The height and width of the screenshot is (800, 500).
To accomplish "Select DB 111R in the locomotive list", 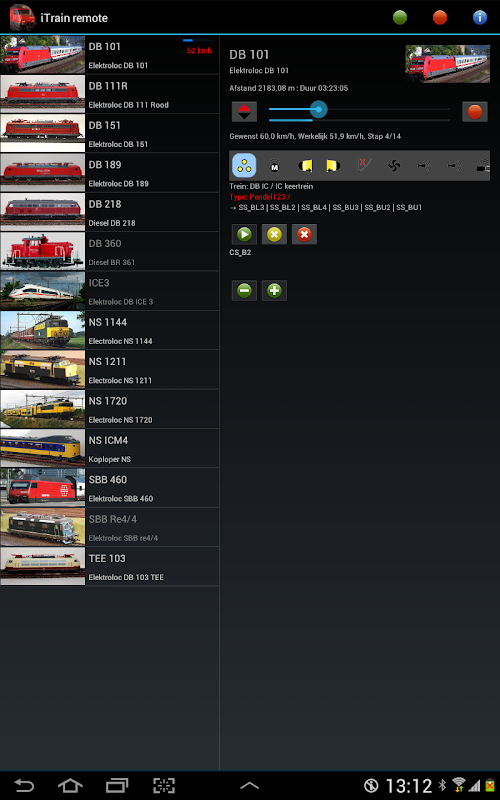I will tap(110, 94).
